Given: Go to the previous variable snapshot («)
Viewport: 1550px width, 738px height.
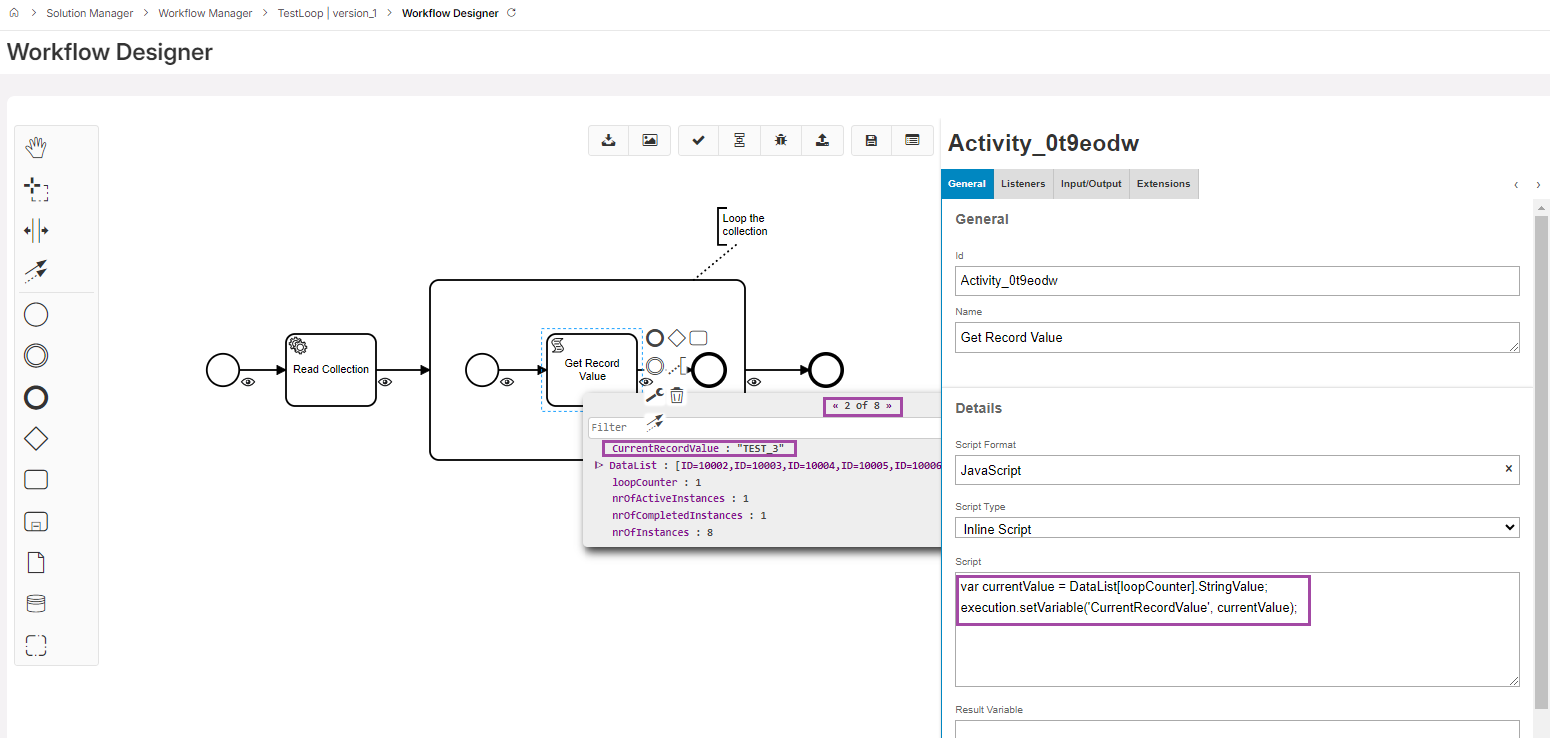Looking at the screenshot, I should (x=835, y=406).
